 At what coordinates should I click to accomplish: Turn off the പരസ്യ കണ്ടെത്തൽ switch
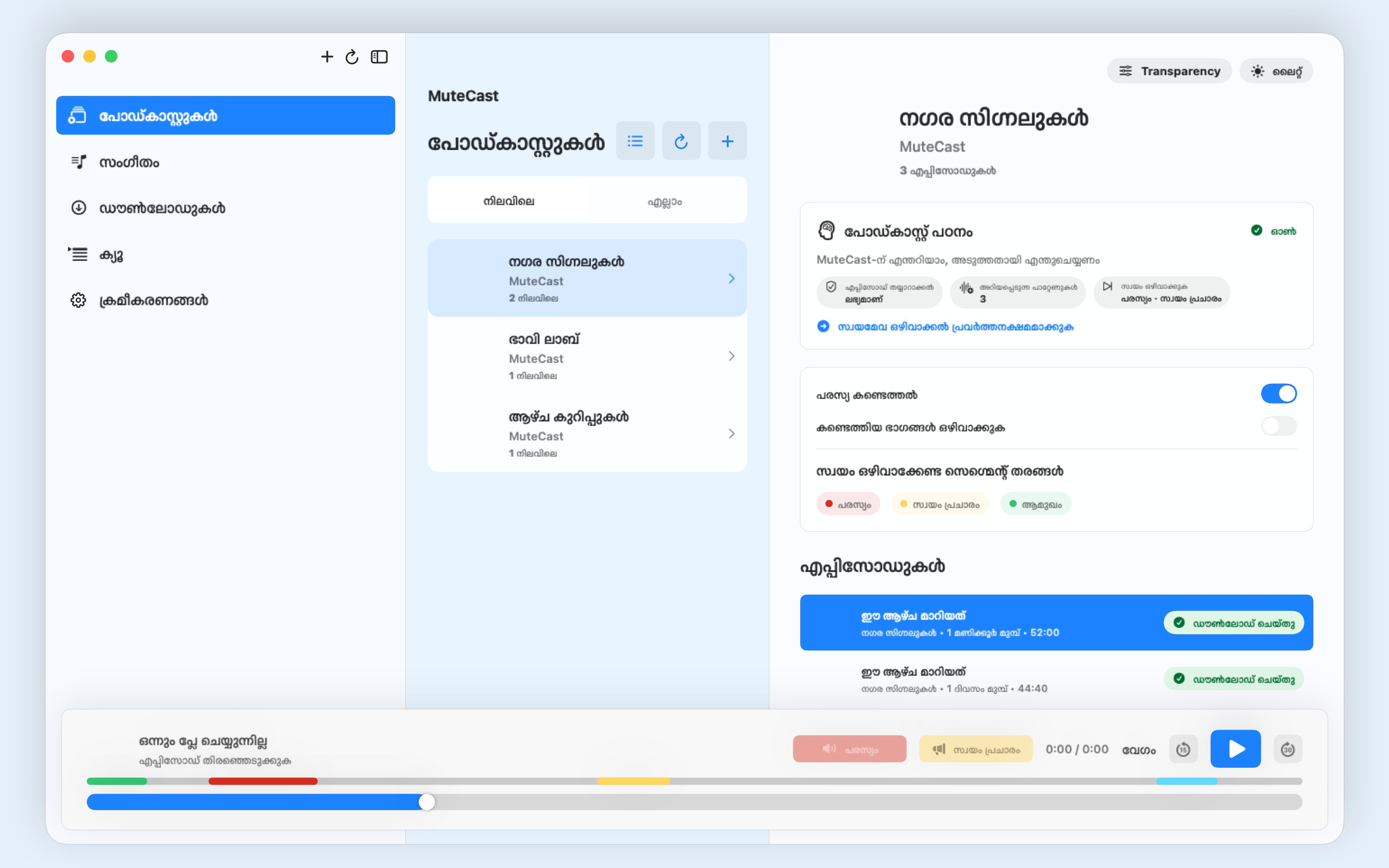pyautogui.click(x=1278, y=394)
